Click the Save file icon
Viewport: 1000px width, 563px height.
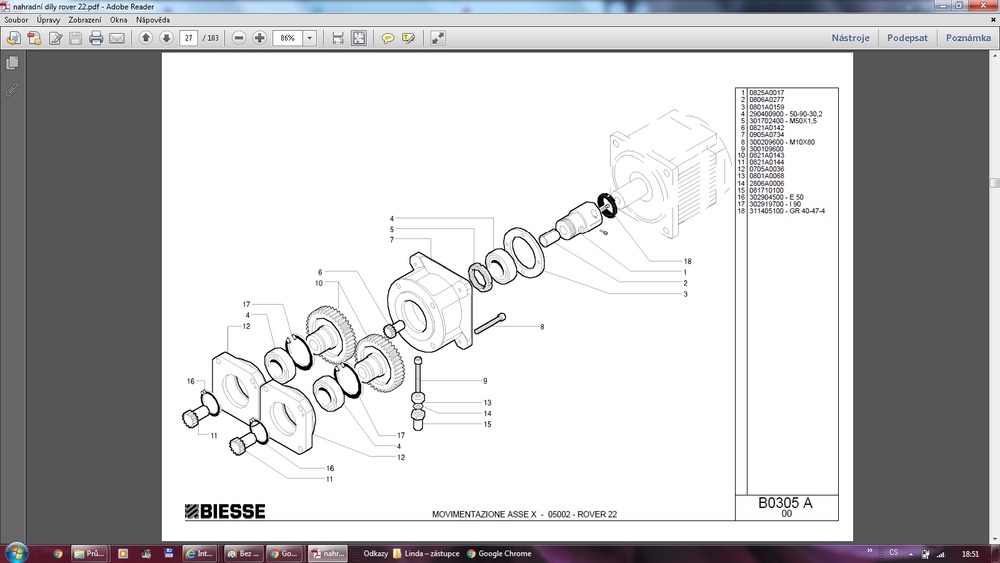point(75,38)
